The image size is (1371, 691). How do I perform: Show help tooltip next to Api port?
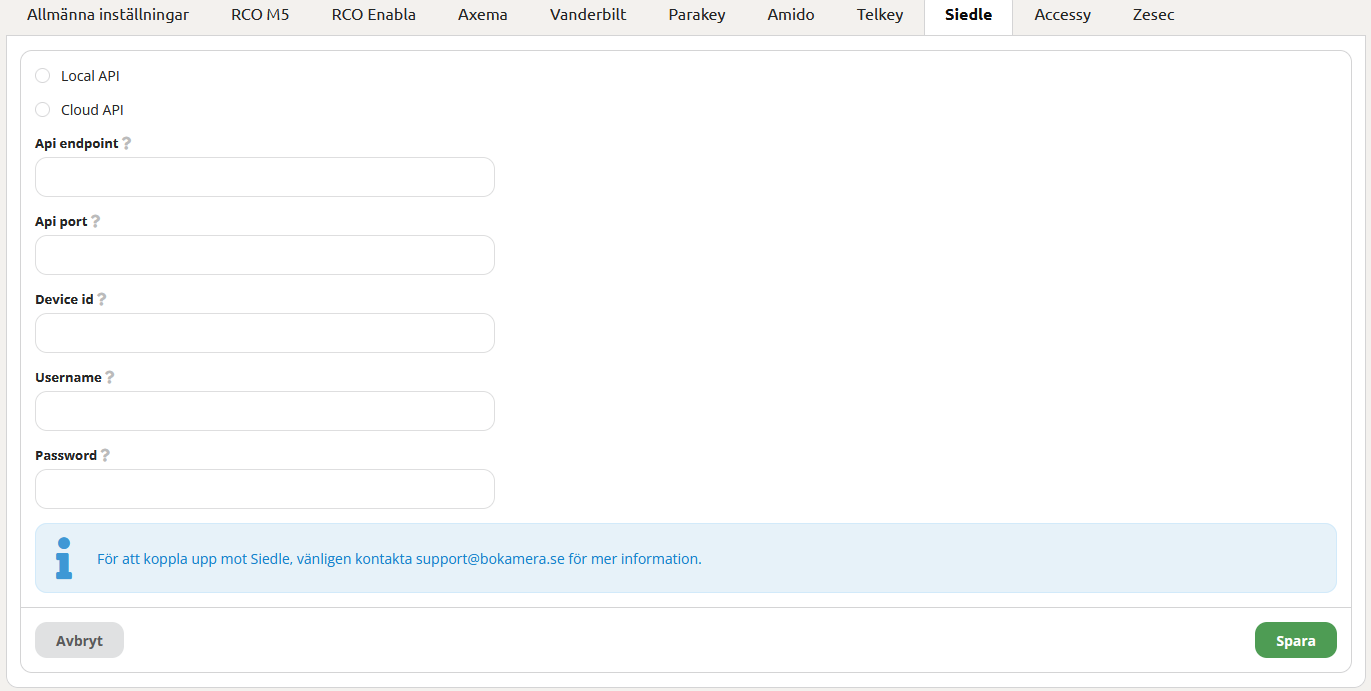[96, 222]
